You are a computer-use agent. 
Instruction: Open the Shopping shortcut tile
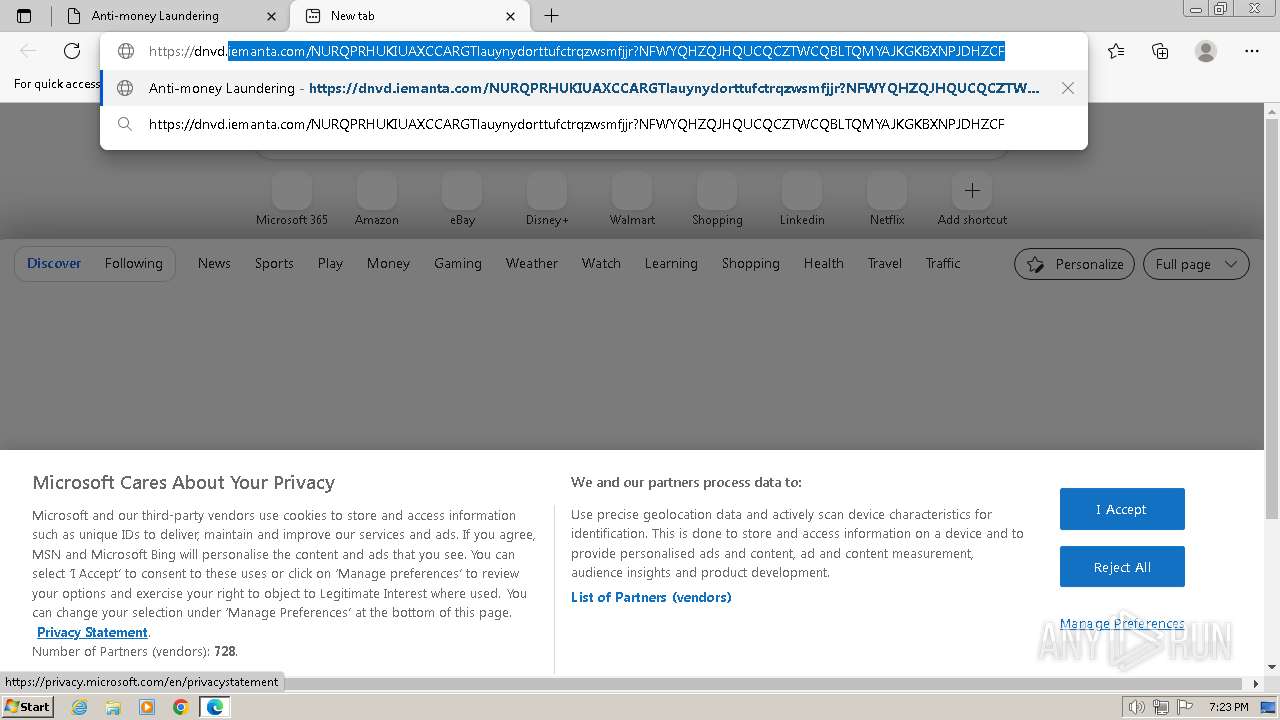[717, 199]
